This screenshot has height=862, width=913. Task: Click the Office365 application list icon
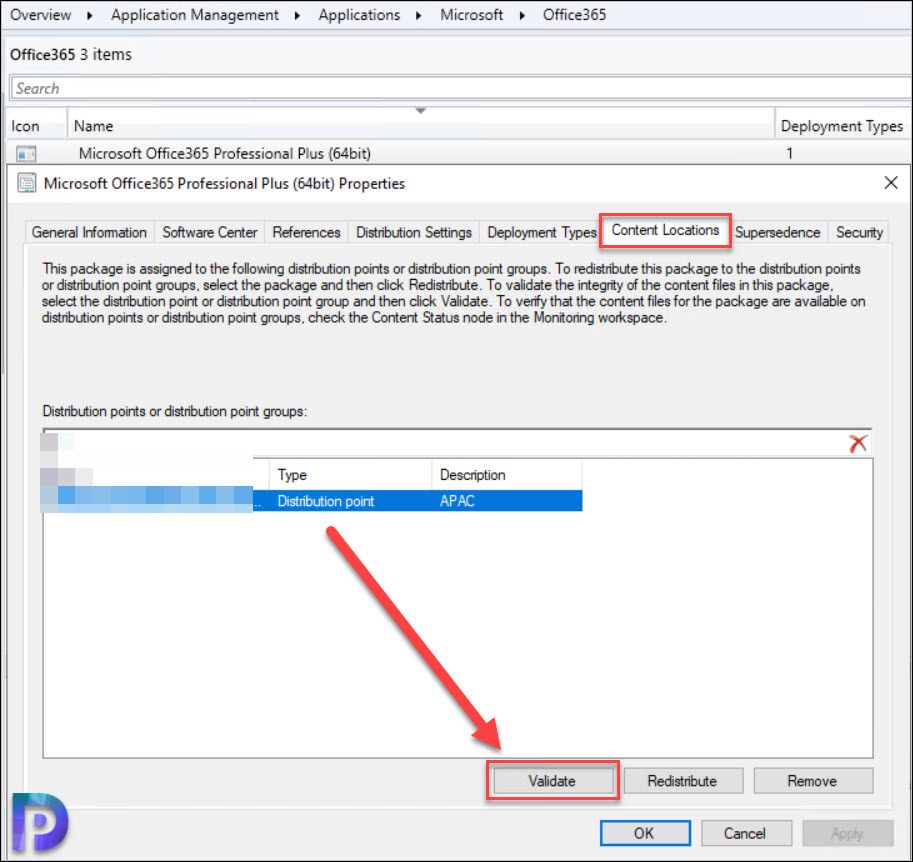point(26,154)
